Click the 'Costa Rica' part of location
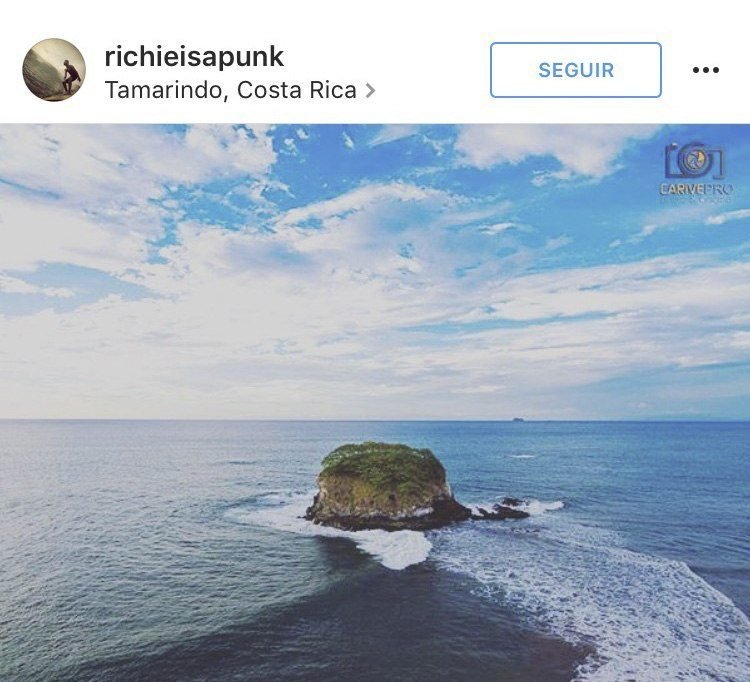The height and width of the screenshot is (682, 750). click(x=297, y=90)
